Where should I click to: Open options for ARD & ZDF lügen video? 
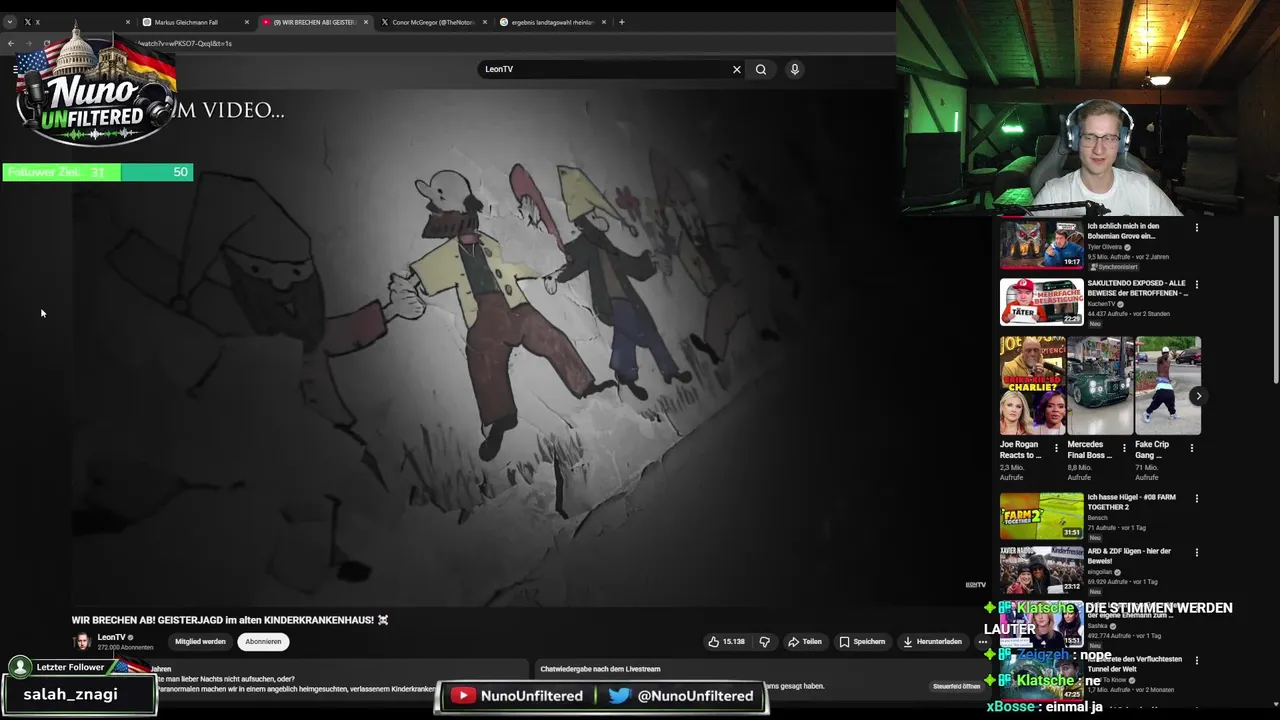[x=1196, y=553]
